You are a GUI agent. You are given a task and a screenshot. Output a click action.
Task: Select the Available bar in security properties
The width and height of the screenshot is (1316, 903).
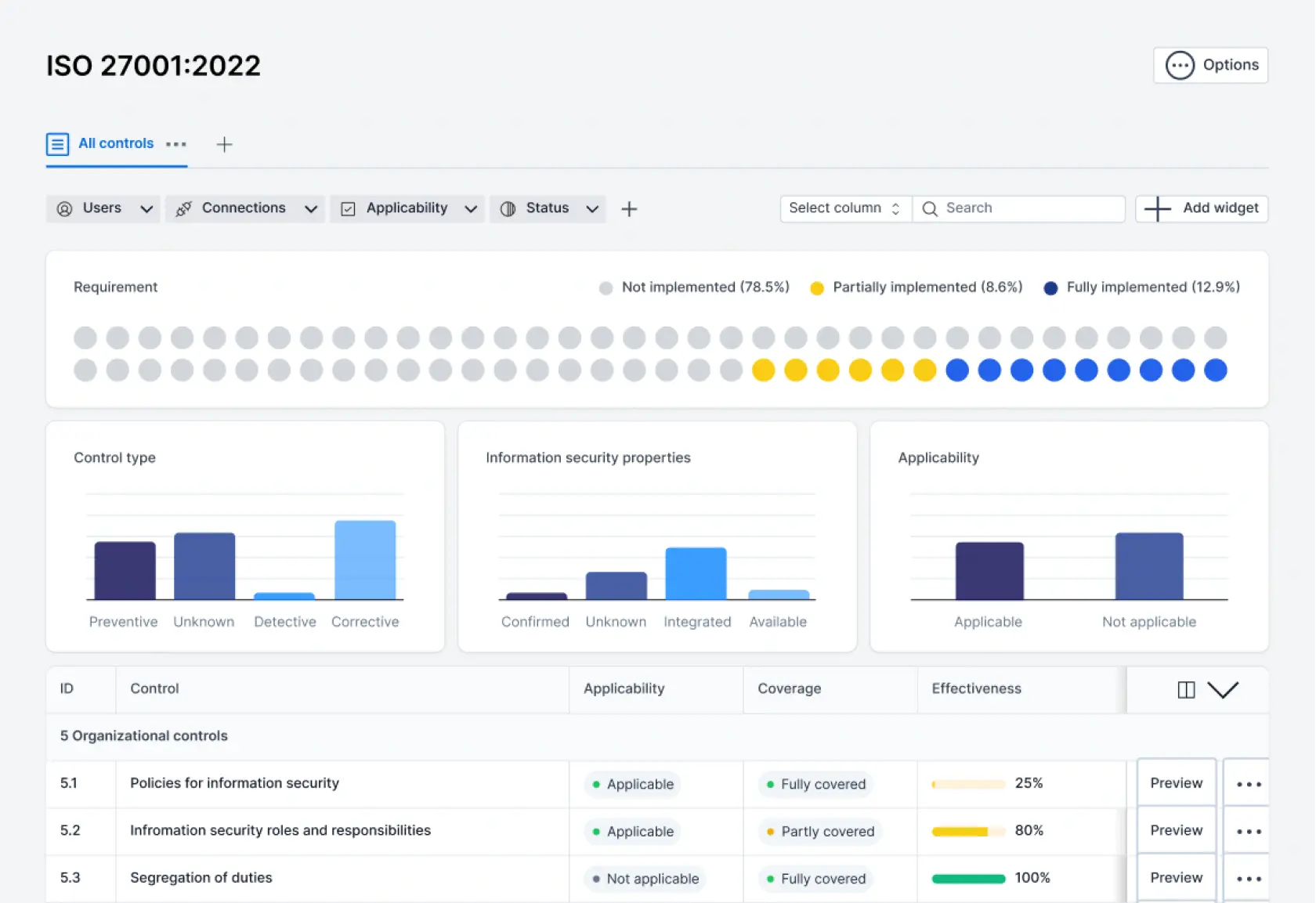tap(779, 595)
